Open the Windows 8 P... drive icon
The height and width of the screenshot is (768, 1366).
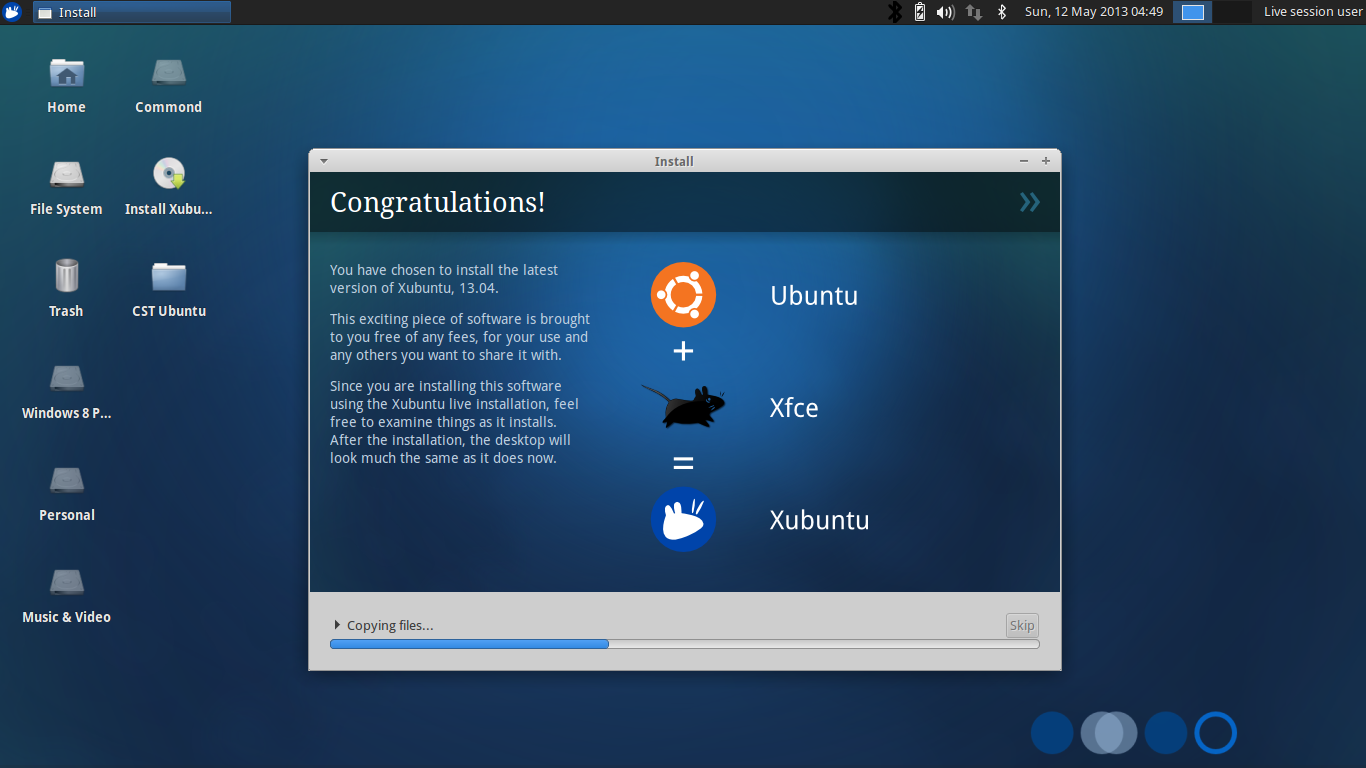click(x=67, y=379)
